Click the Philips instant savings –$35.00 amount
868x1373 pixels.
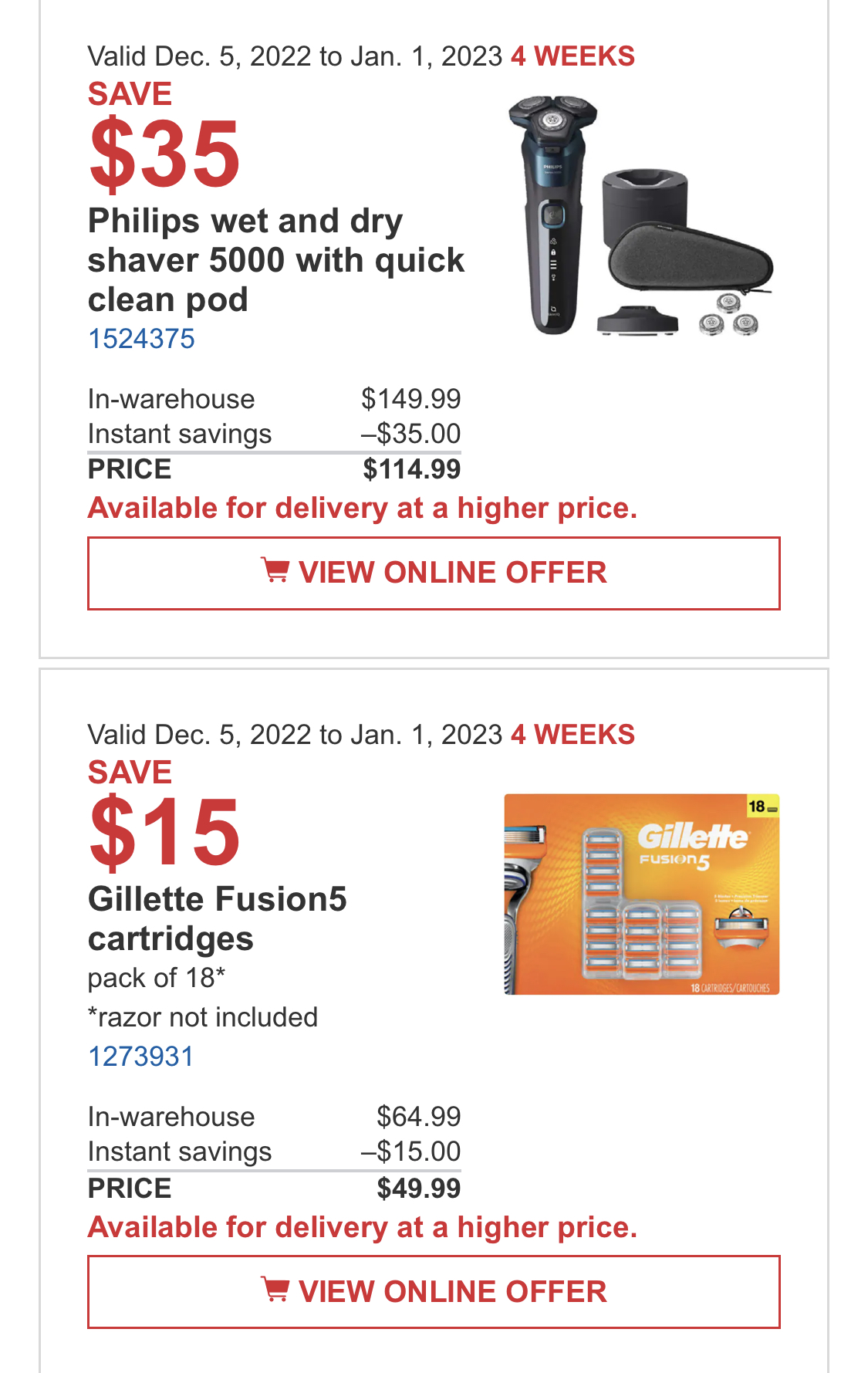[x=411, y=434]
